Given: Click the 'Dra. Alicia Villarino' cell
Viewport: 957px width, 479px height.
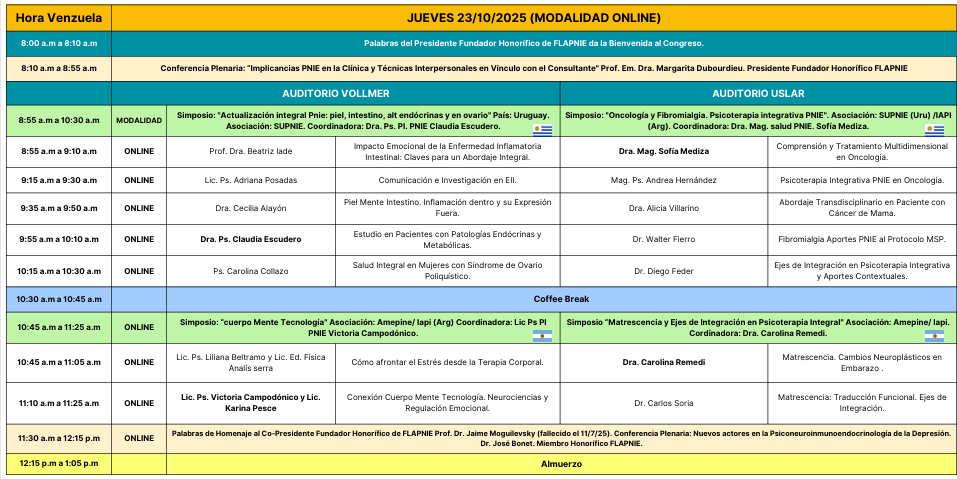Looking at the screenshot, I should click(x=664, y=208).
